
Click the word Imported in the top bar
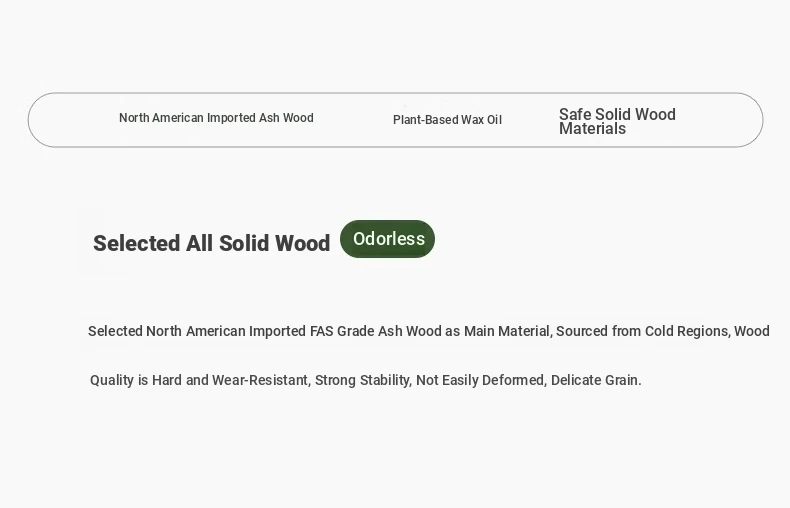(x=230, y=118)
